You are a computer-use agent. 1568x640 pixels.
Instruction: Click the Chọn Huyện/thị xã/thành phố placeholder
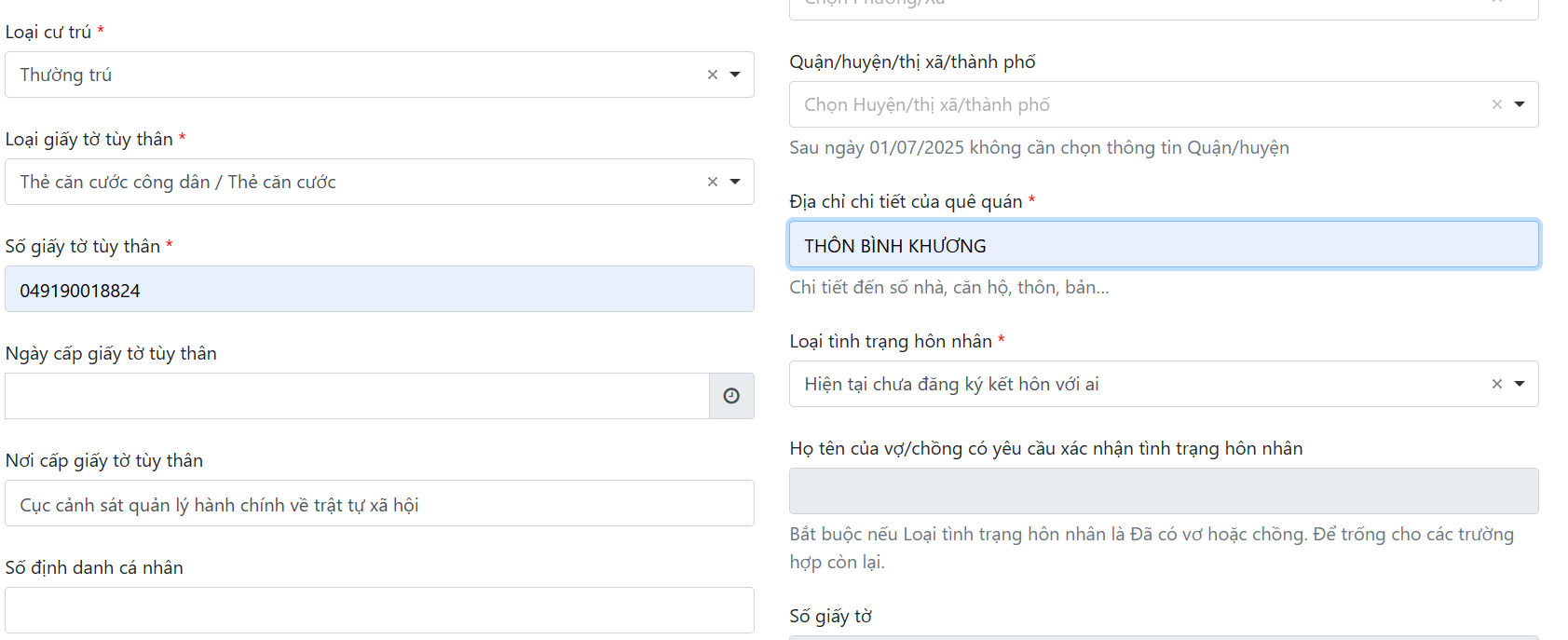tap(927, 104)
